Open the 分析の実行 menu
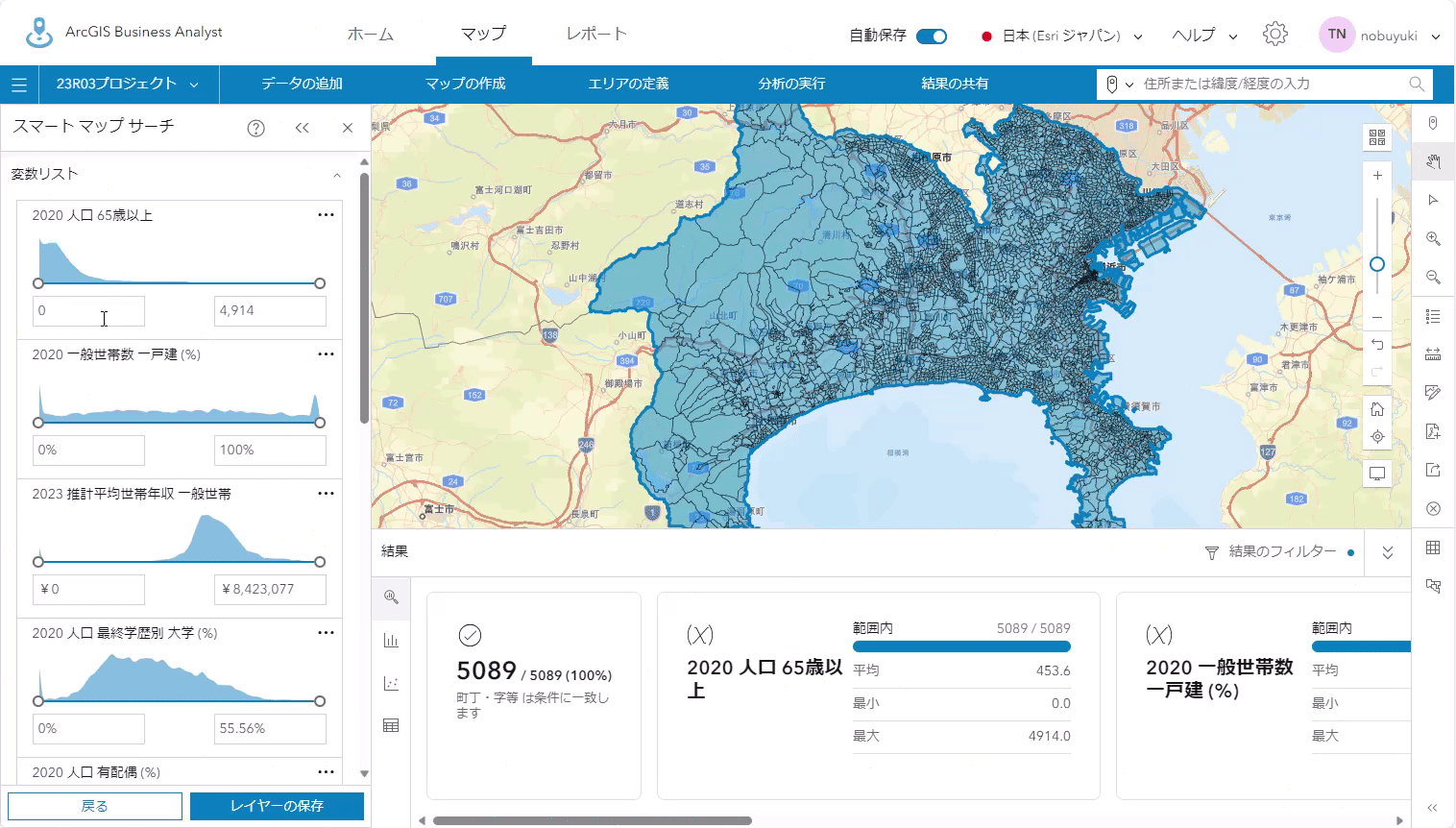Image resolution: width=1456 pixels, height=828 pixels. (791, 85)
